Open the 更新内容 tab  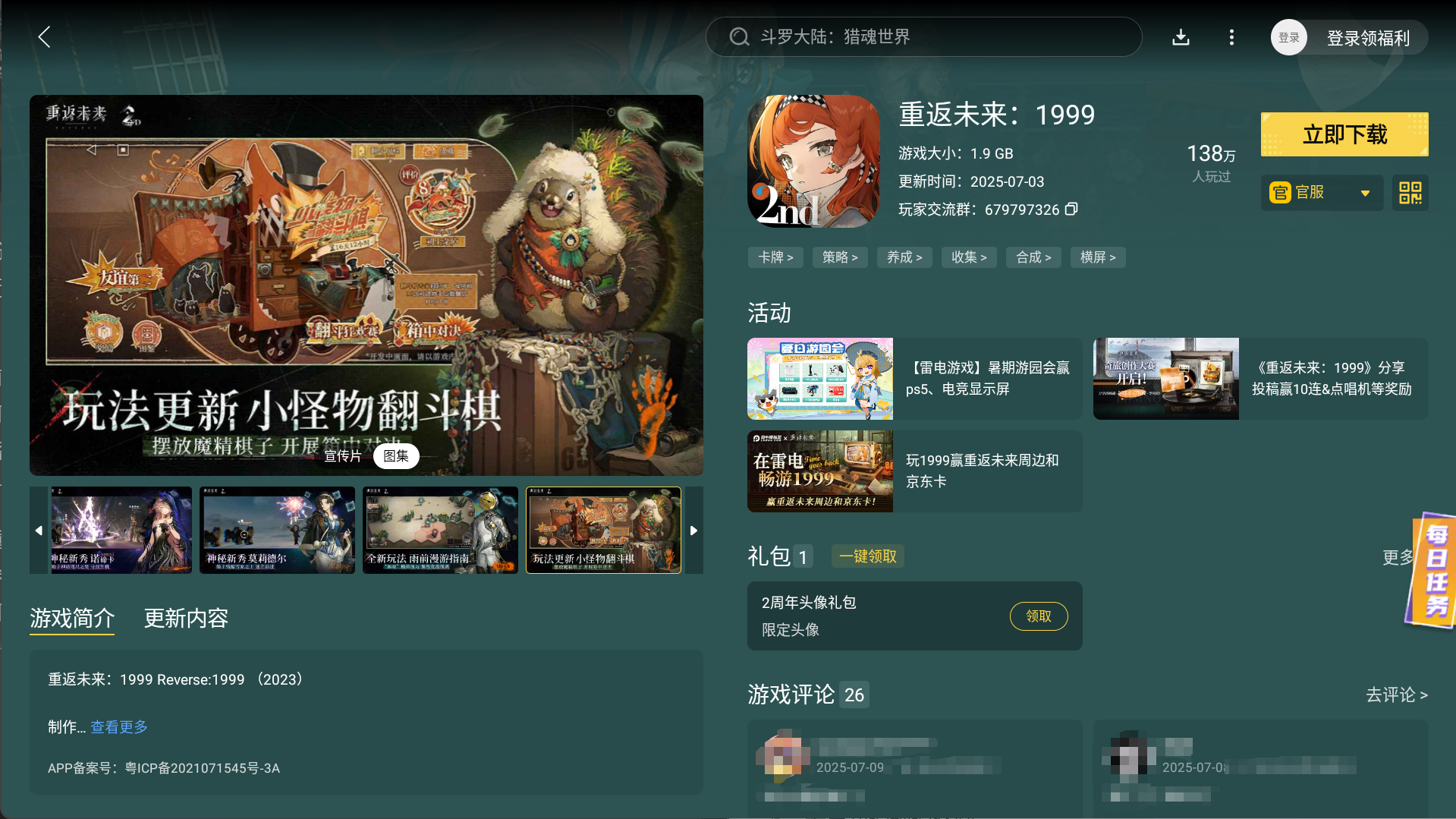point(186,618)
